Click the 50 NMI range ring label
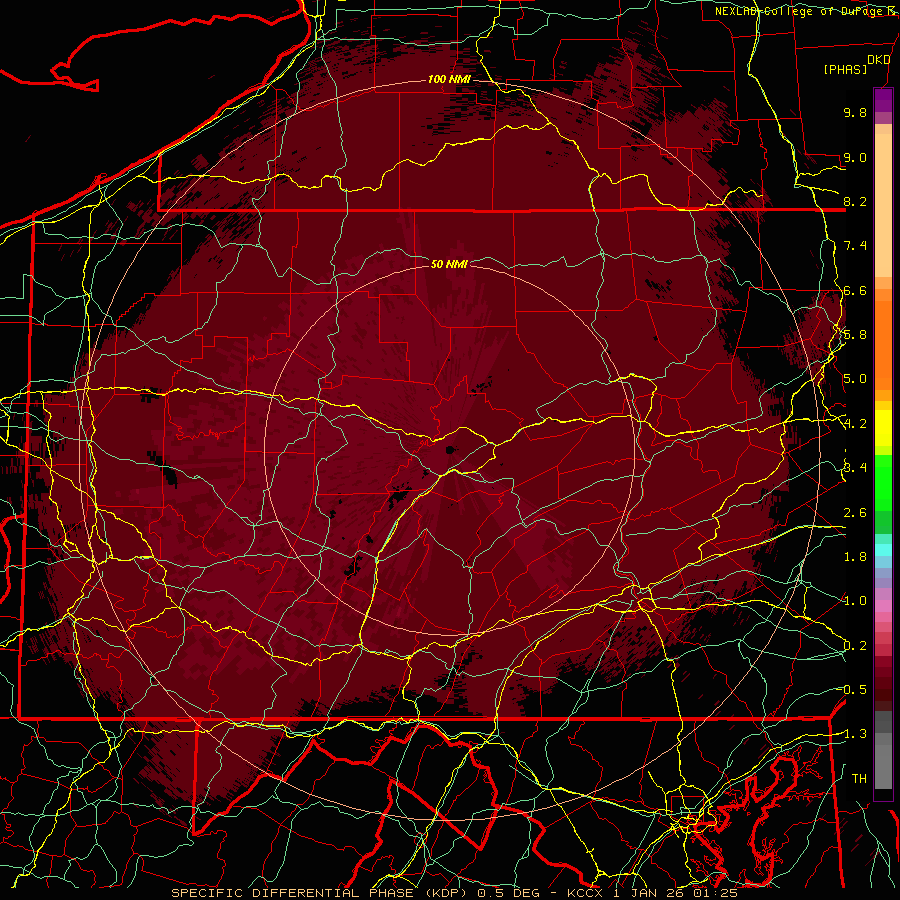Screen dimensions: 900x900 [x=449, y=264]
